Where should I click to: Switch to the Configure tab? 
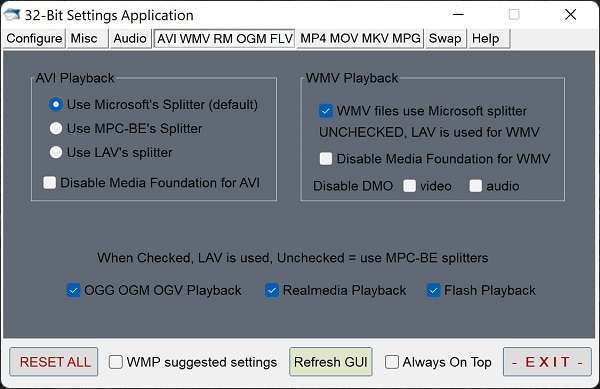[34, 39]
